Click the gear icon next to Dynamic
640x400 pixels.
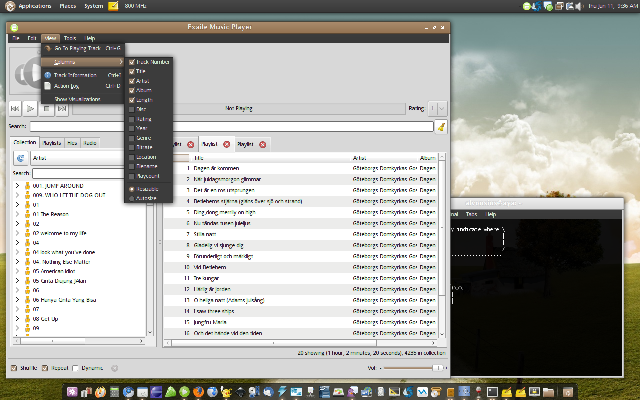tap(115, 368)
